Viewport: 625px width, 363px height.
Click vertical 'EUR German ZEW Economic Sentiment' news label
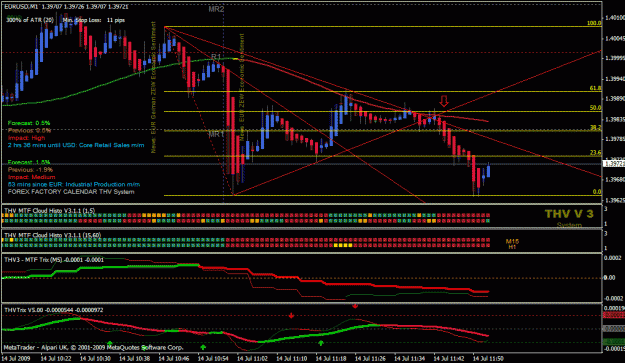153,87
